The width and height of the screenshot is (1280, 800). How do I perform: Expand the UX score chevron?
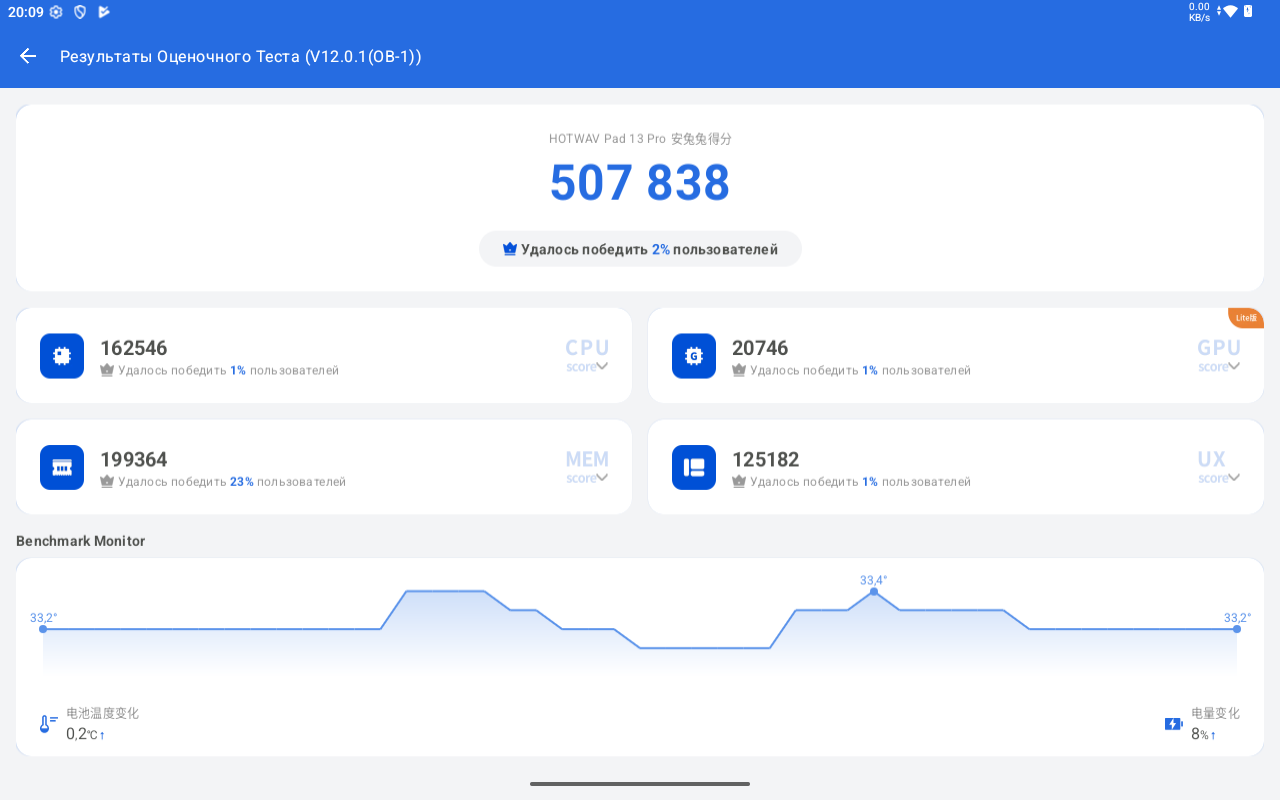pyautogui.click(x=1234, y=478)
